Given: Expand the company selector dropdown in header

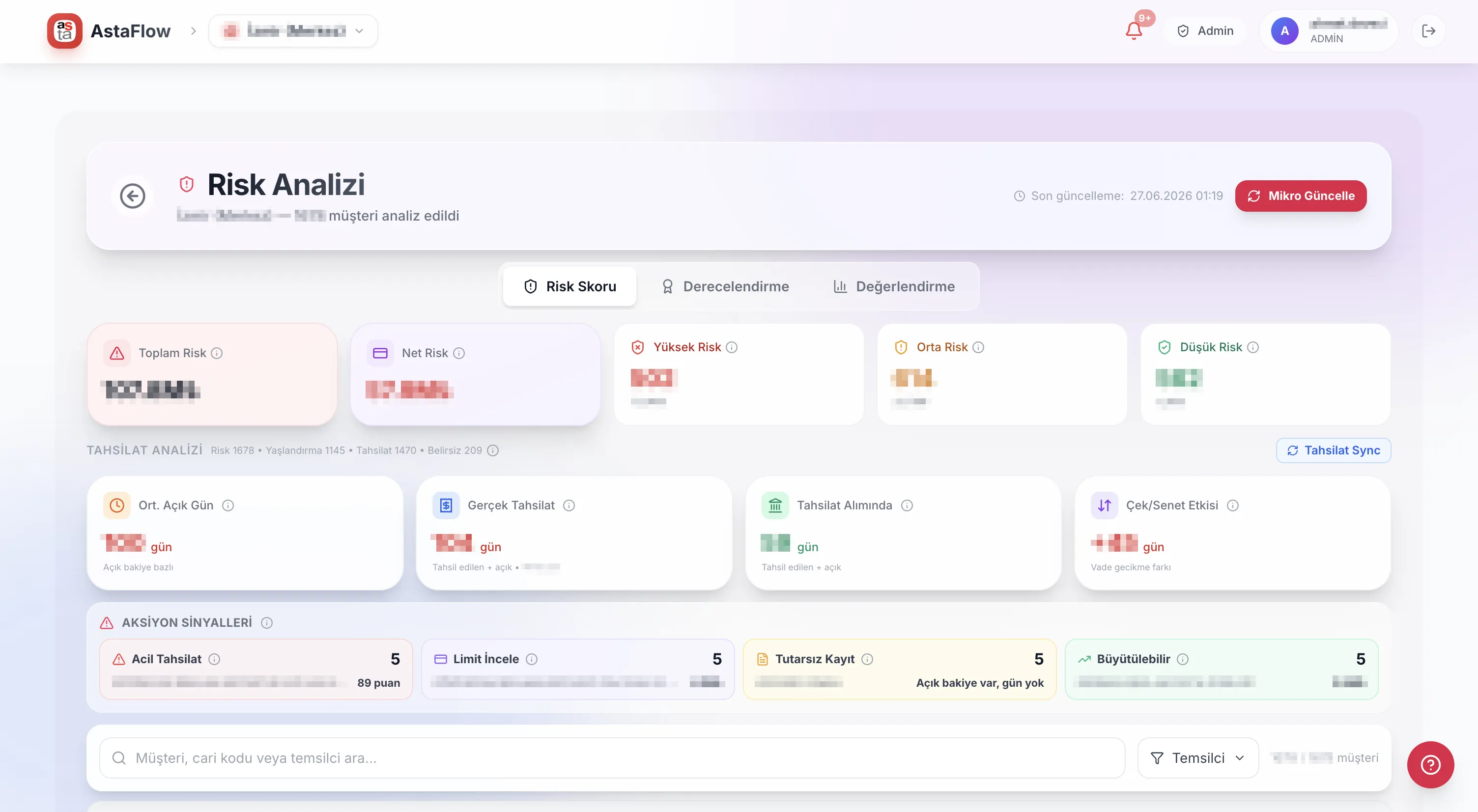Looking at the screenshot, I should click(293, 31).
